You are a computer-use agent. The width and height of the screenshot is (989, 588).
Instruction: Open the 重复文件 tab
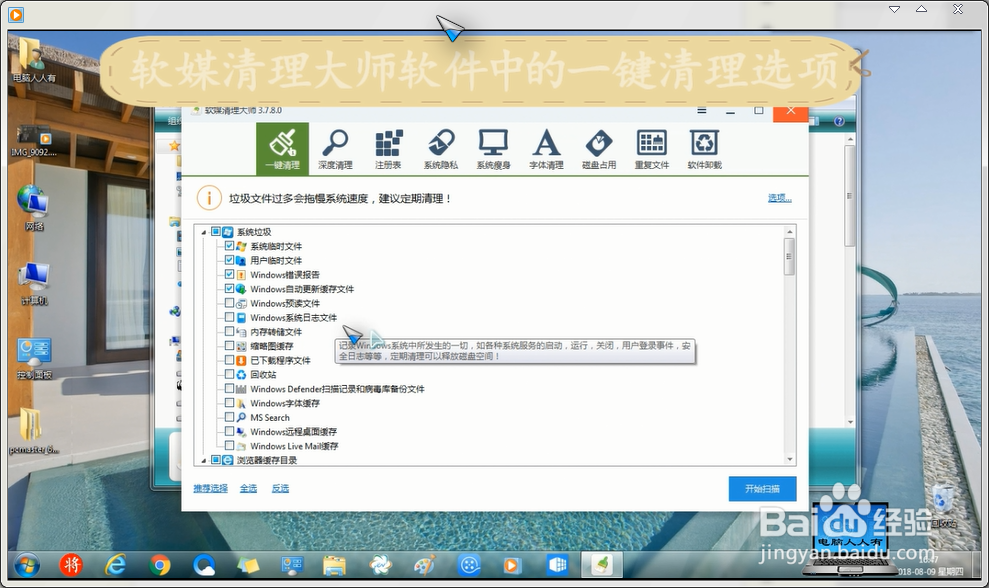(652, 148)
